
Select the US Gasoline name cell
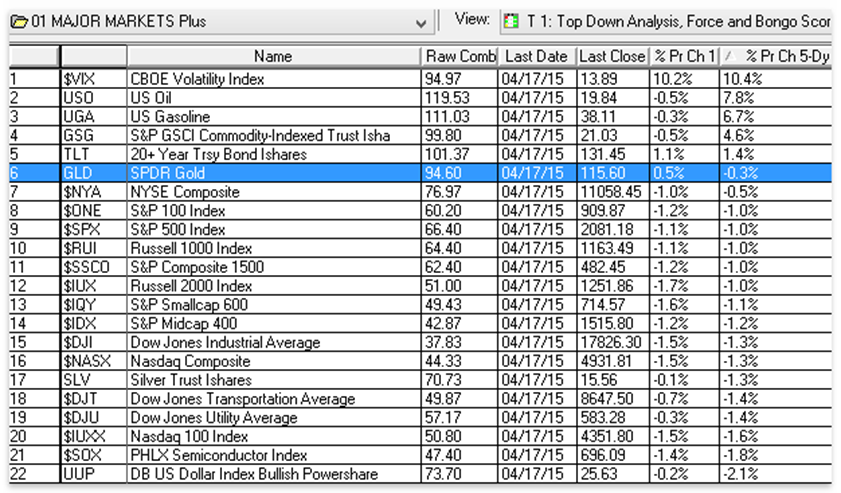click(x=274, y=117)
